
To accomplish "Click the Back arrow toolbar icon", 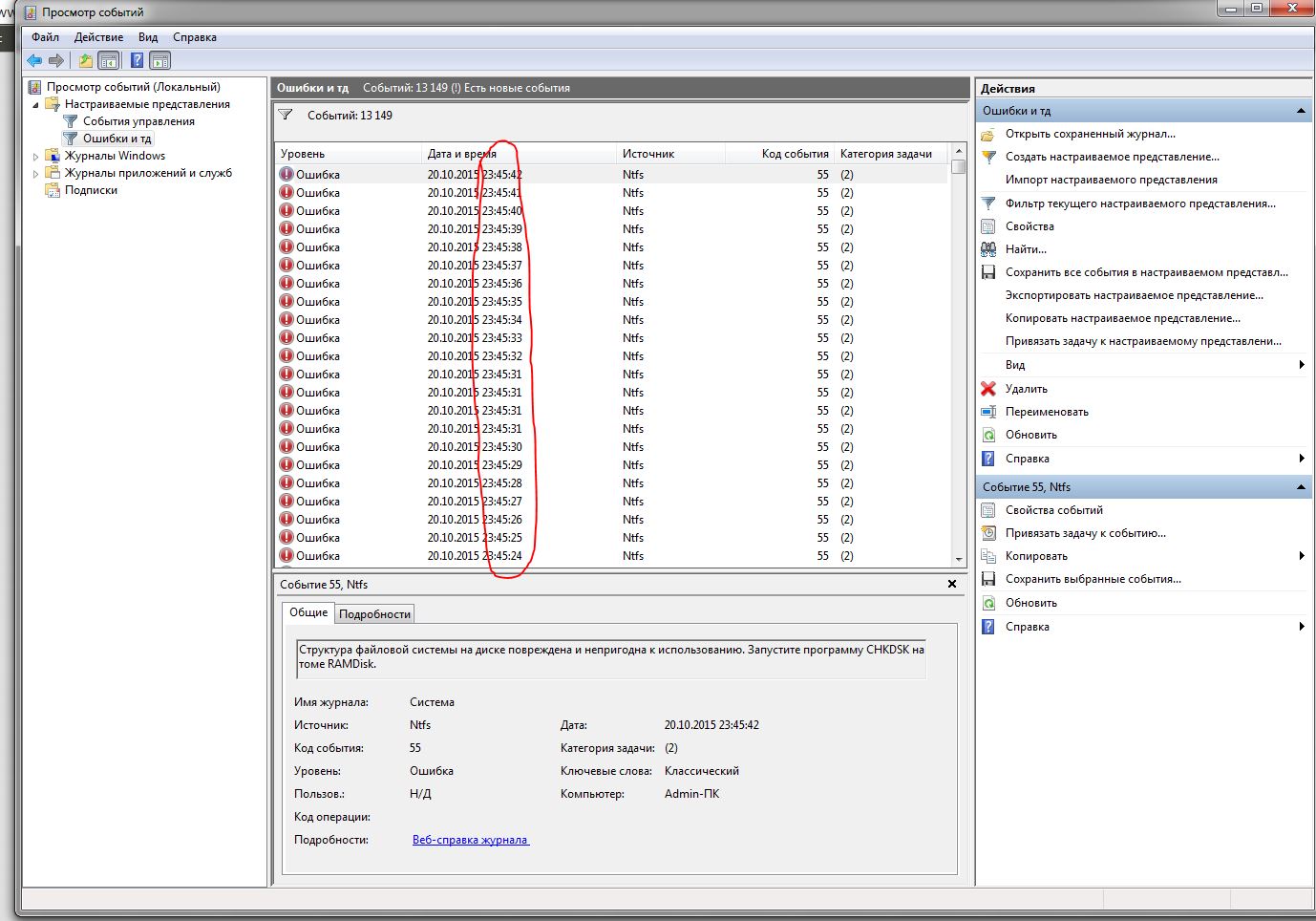I will [34, 61].
